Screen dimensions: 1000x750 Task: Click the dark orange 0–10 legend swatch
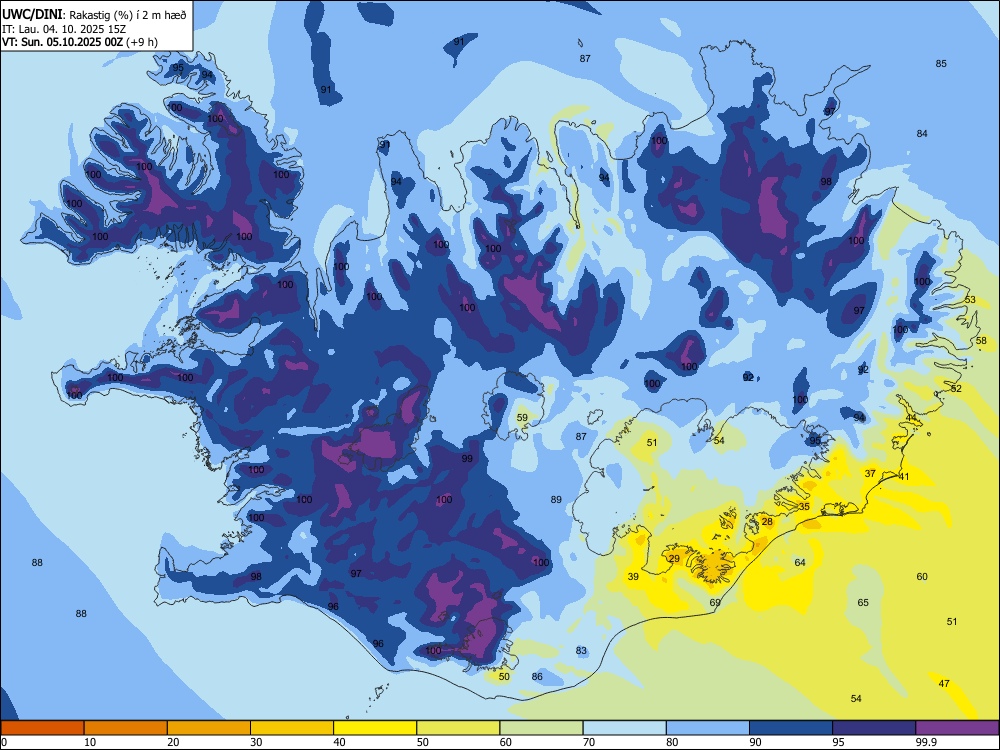pyautogui.click(x=42, y=728)
